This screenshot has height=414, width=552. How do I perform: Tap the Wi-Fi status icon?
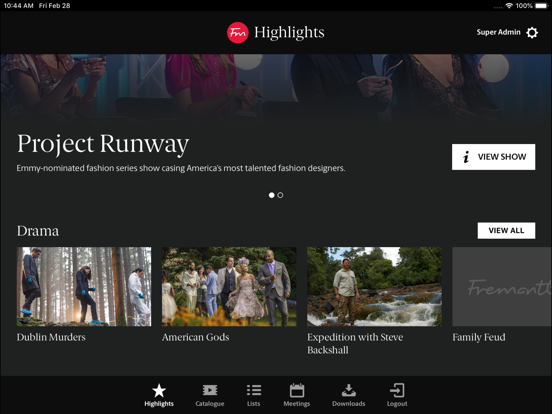[509, 6]
